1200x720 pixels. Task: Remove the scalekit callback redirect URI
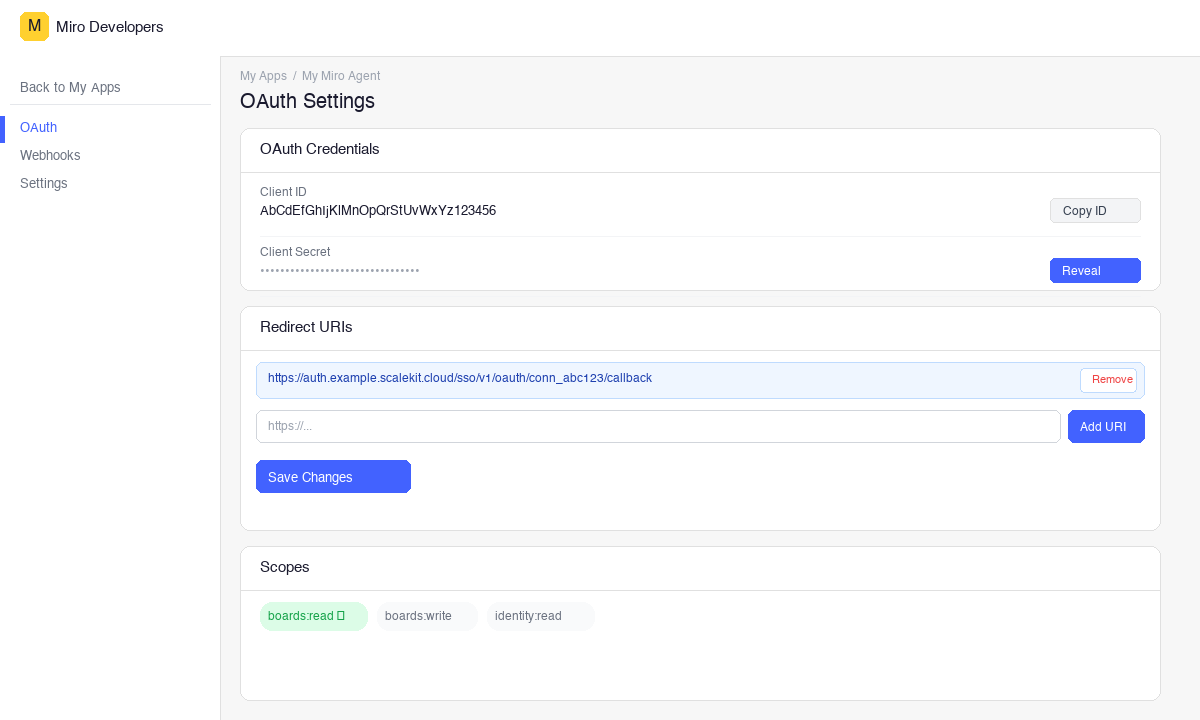(x=1109, y=380)
